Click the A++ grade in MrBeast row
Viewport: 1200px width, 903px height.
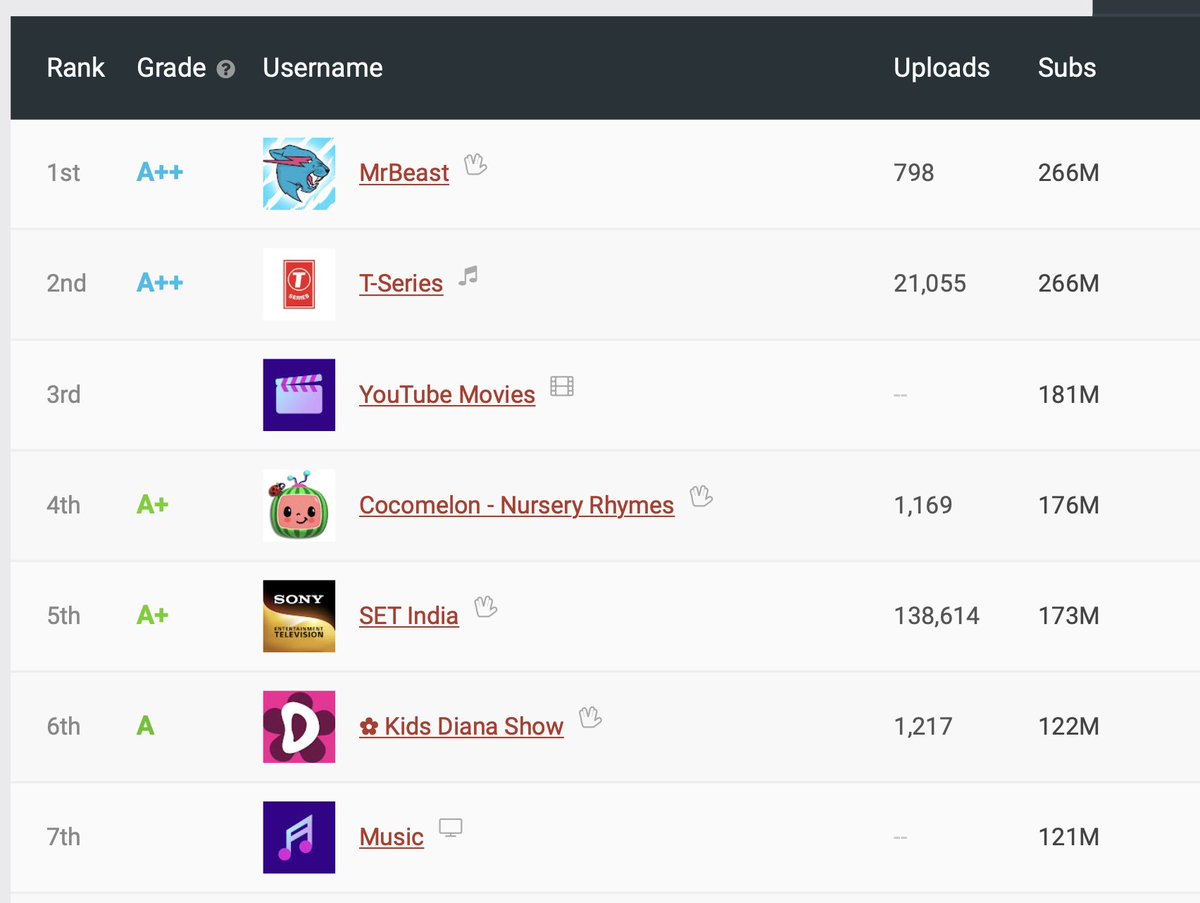160,173
